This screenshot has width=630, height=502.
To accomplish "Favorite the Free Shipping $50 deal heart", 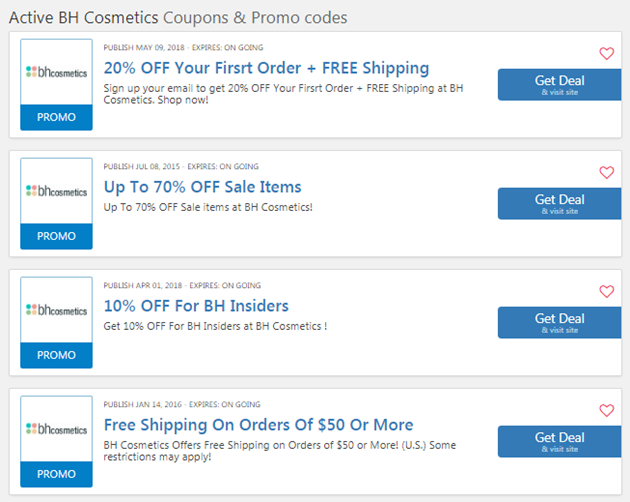I will point(607,410).
